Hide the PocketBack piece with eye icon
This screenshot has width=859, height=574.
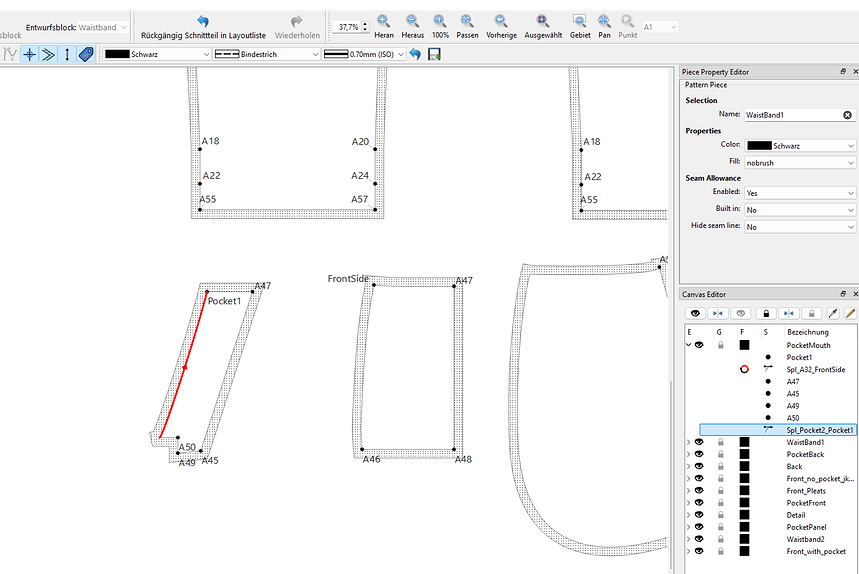(699, 454)
